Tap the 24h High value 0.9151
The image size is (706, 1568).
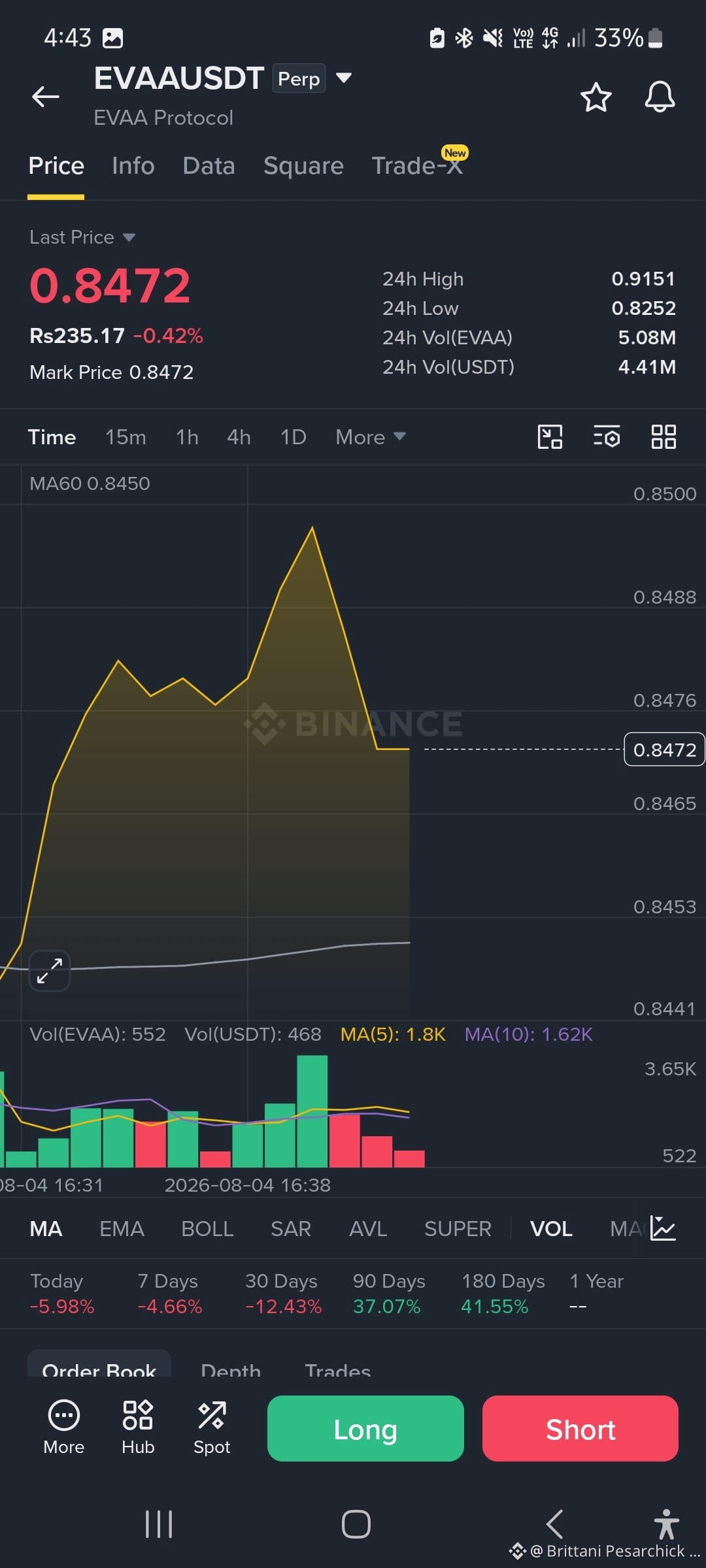pyautogui.click(x=643, y=279)
